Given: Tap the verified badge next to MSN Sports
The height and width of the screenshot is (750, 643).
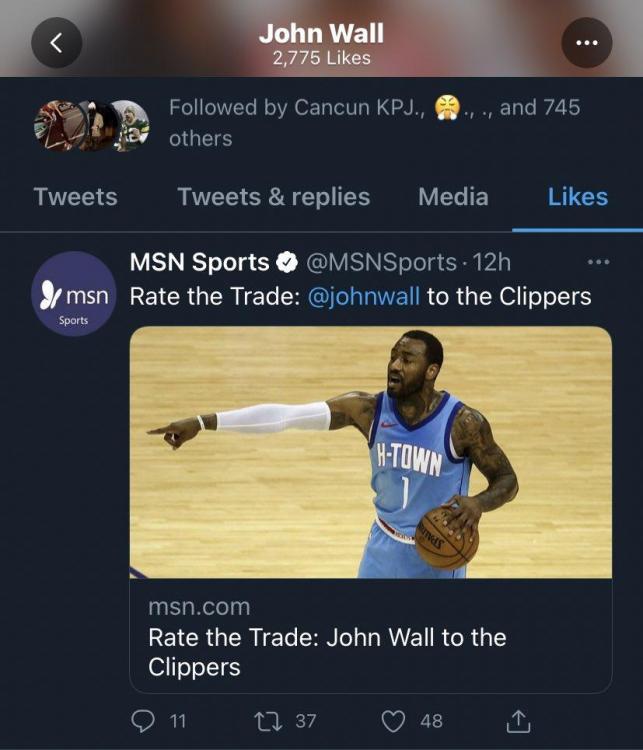Looking at the screenshot, I should (286, 263).
